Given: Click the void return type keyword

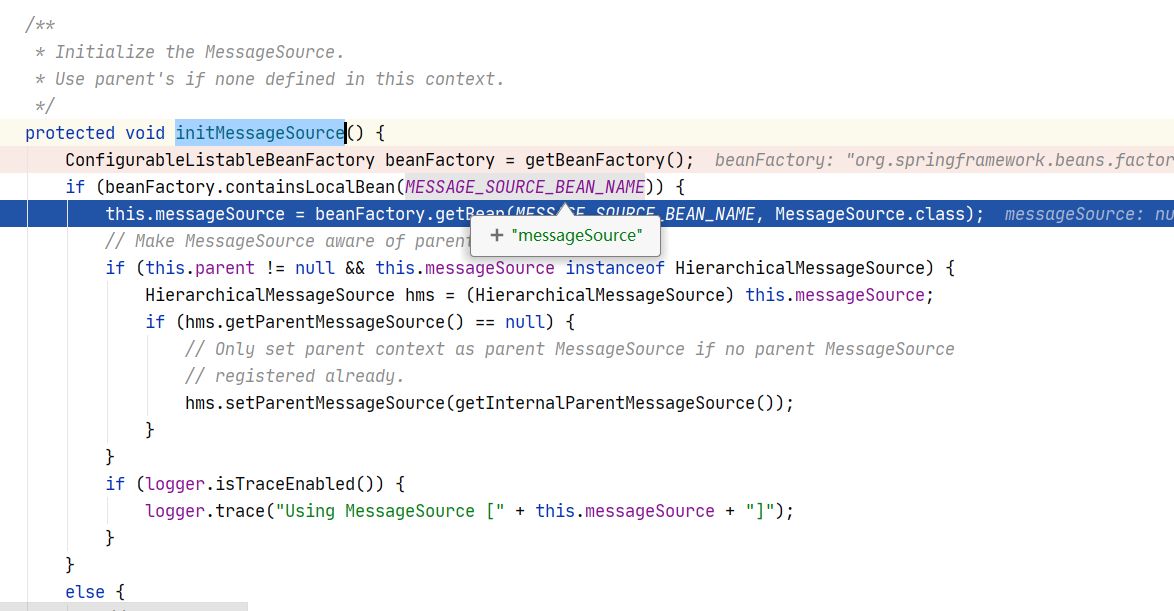Looking at the screenshot, I should click(x=145, y=133).
